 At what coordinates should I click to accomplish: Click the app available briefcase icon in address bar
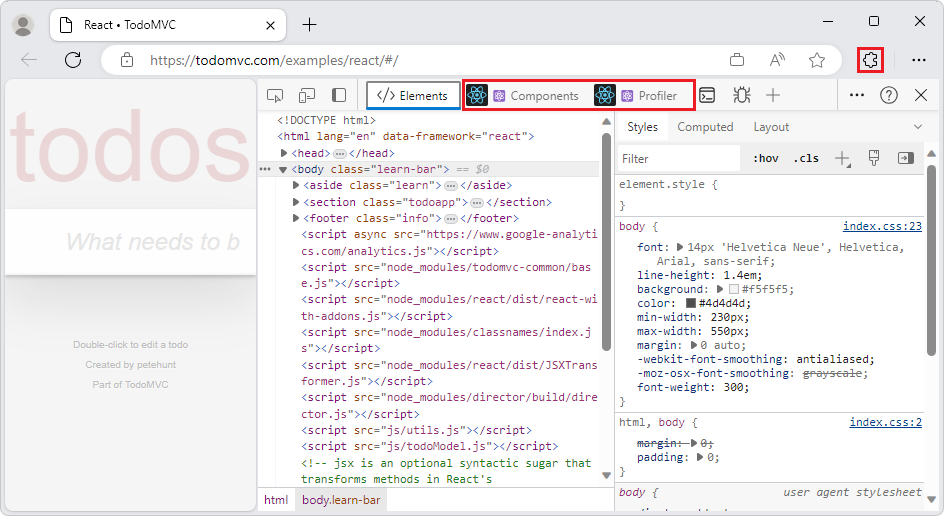737,60
